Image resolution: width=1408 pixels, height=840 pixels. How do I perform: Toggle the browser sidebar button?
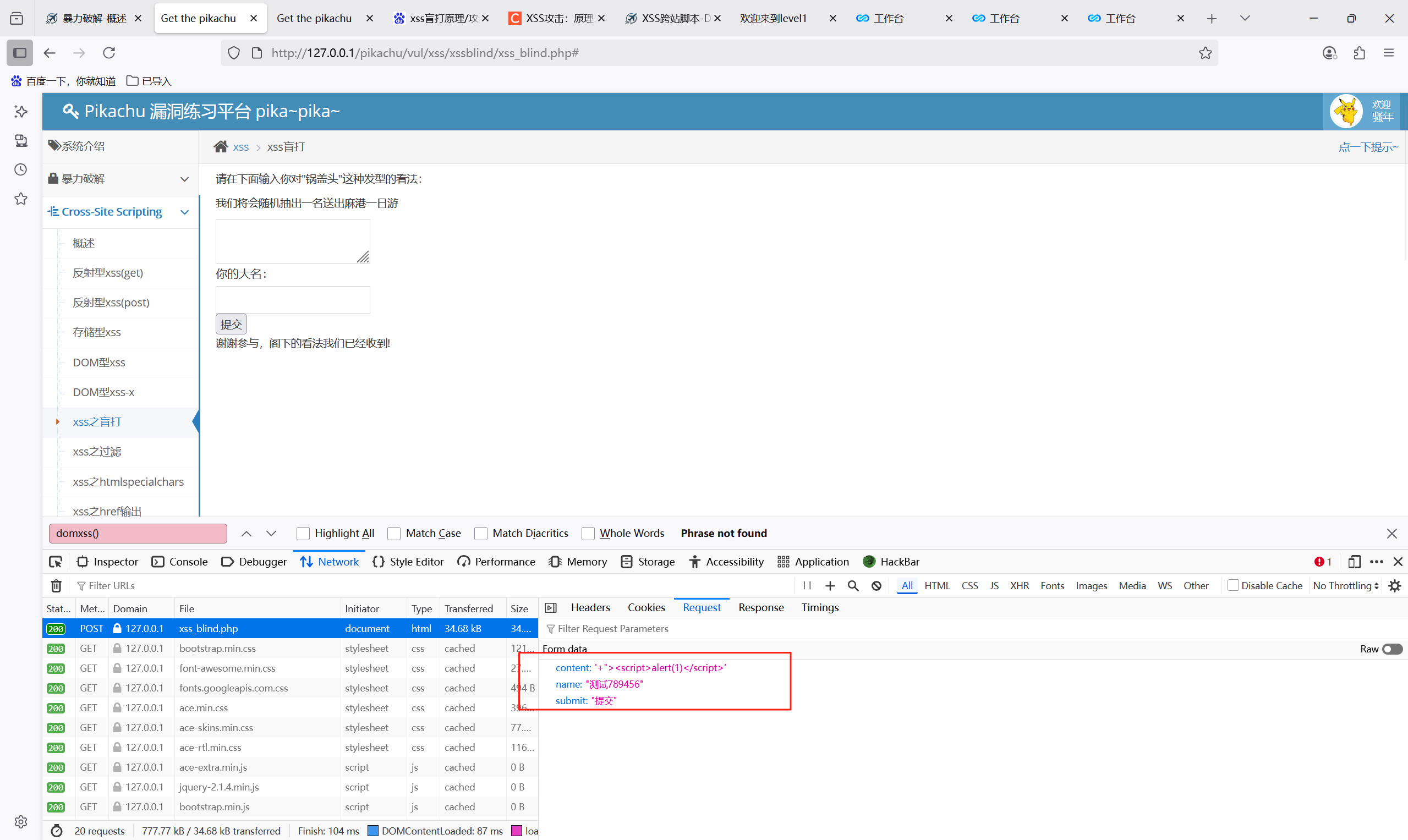coord(20,53)
